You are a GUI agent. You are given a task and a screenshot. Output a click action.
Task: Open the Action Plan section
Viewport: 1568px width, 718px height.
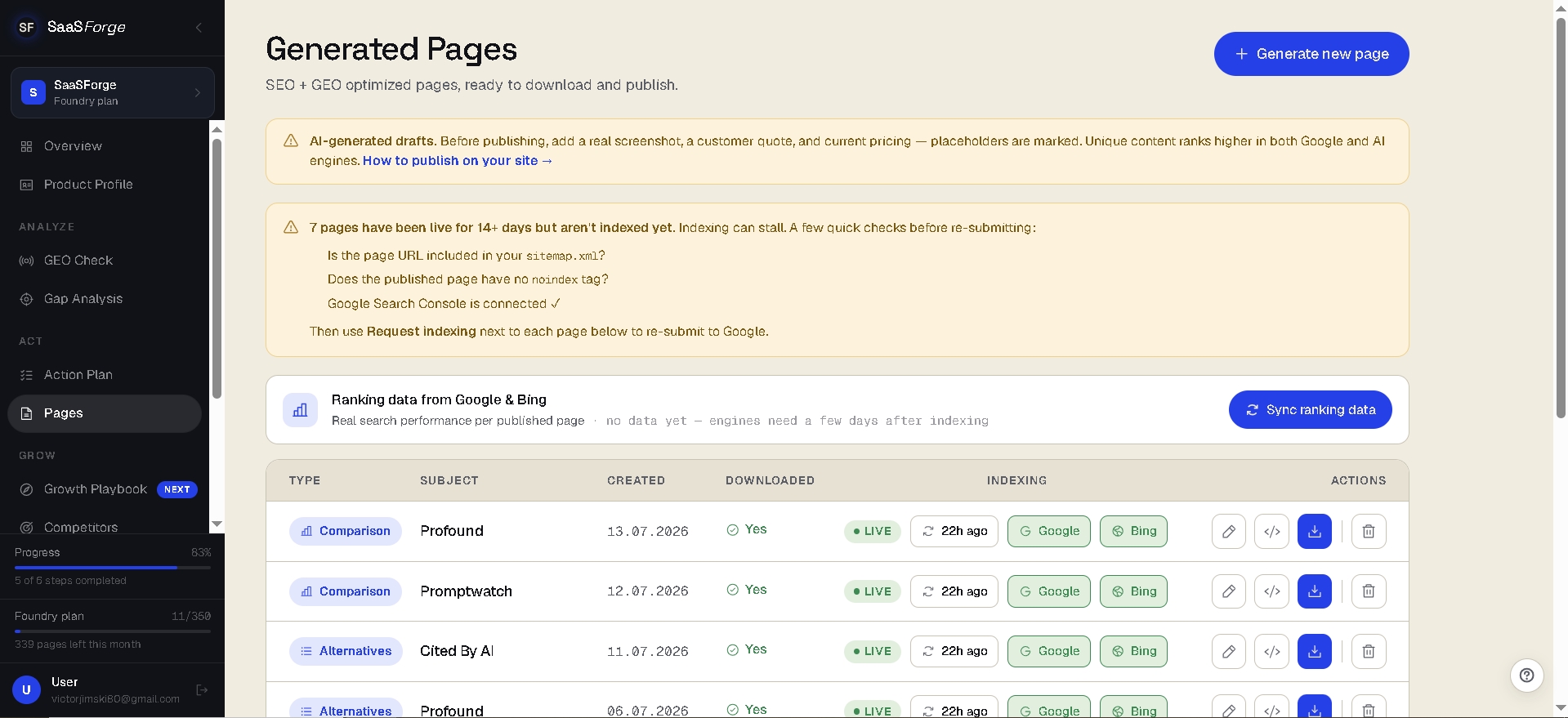[105, 375]
